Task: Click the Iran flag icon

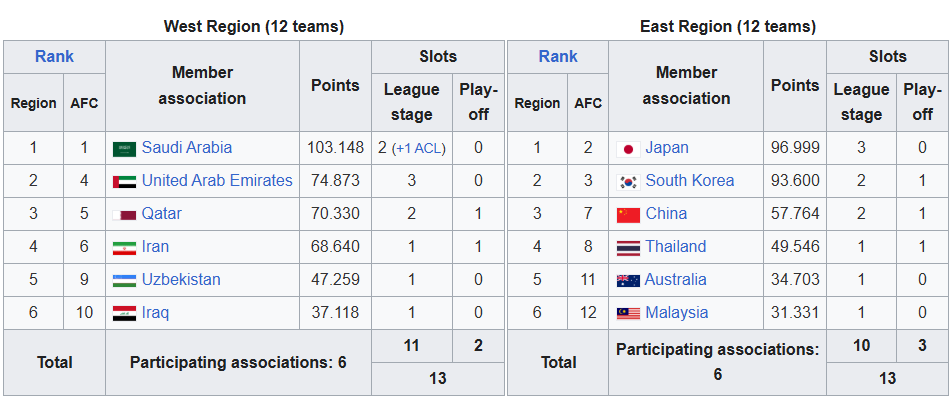Action: (124, 247)
